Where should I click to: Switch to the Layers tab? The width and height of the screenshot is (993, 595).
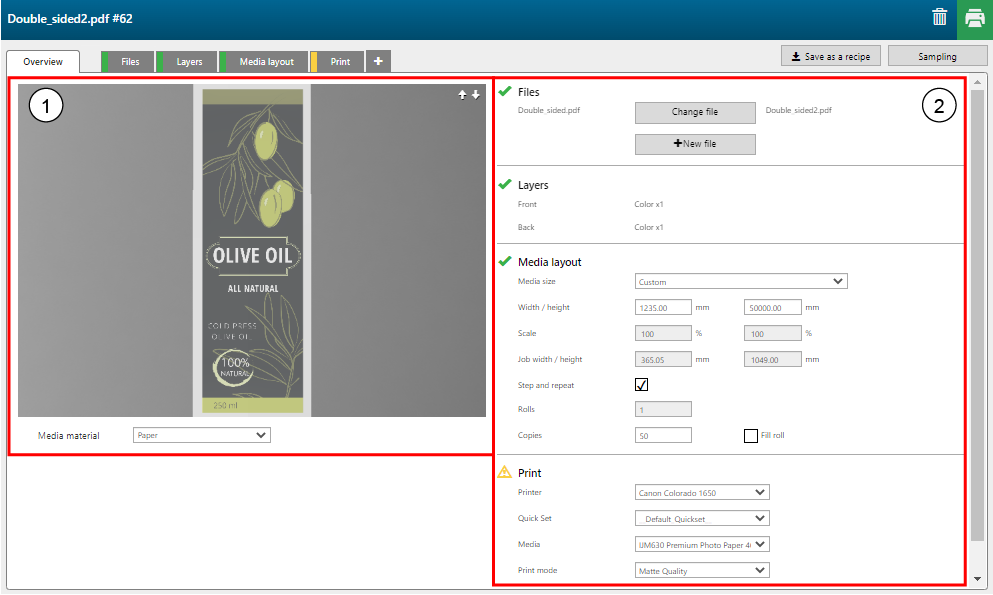[188, 62]
